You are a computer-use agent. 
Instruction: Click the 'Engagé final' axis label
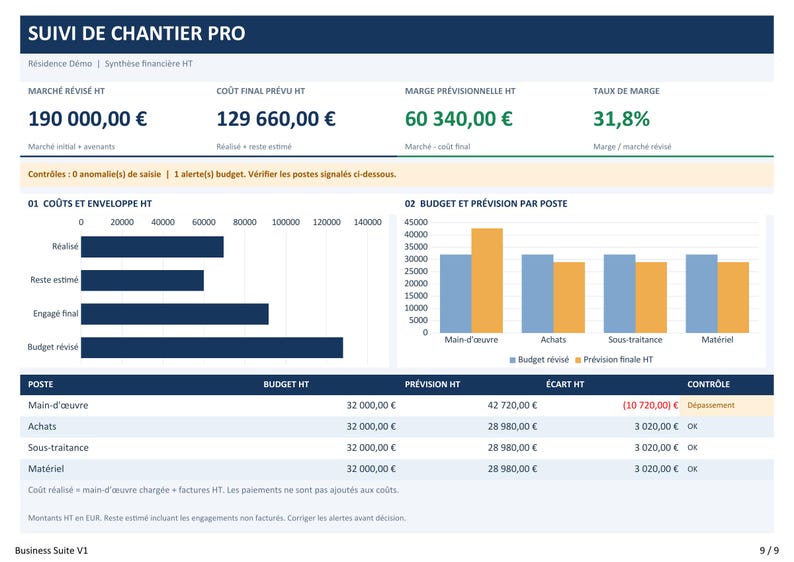(x=56, y=314)
